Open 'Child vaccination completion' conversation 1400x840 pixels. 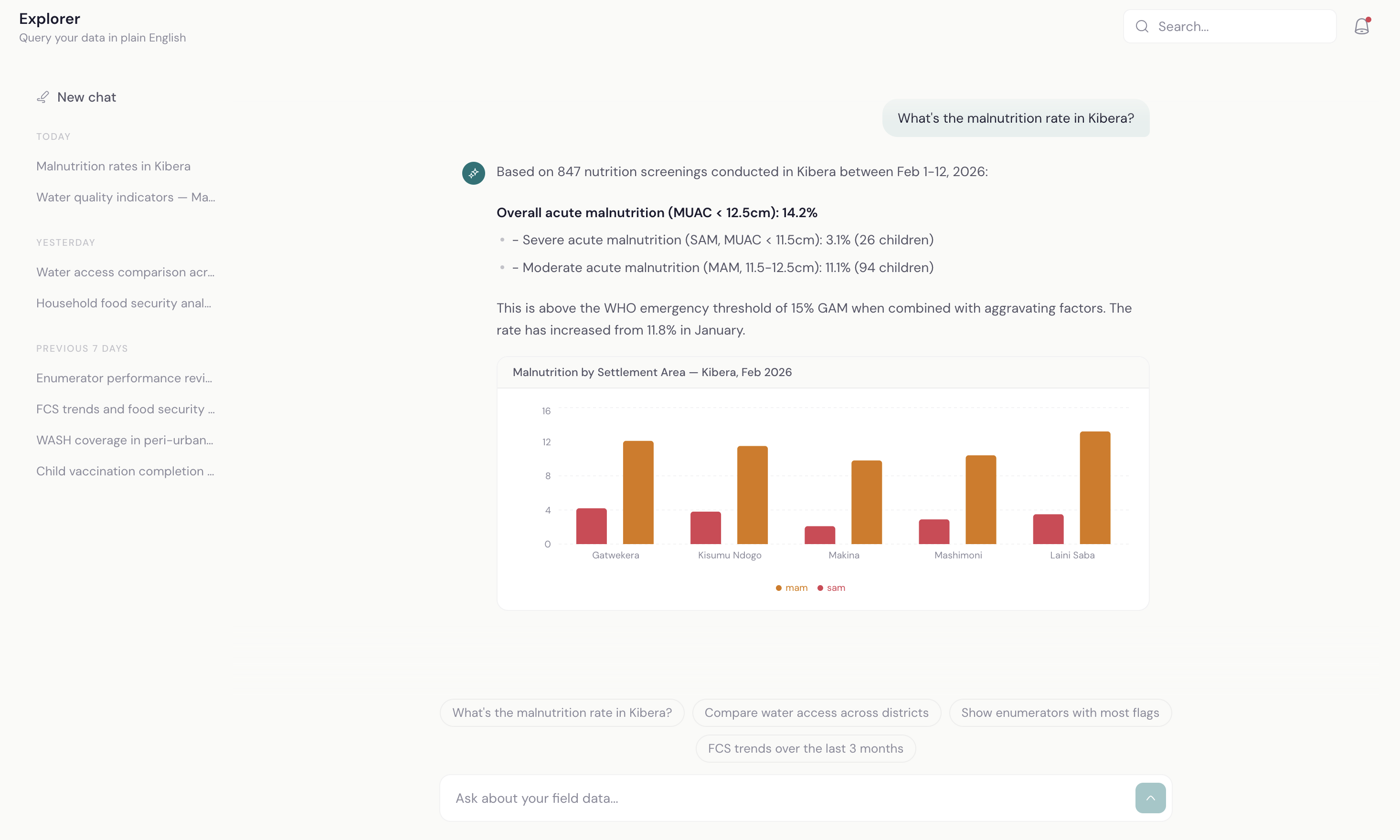pyautogui.click(x=125, y=471)
